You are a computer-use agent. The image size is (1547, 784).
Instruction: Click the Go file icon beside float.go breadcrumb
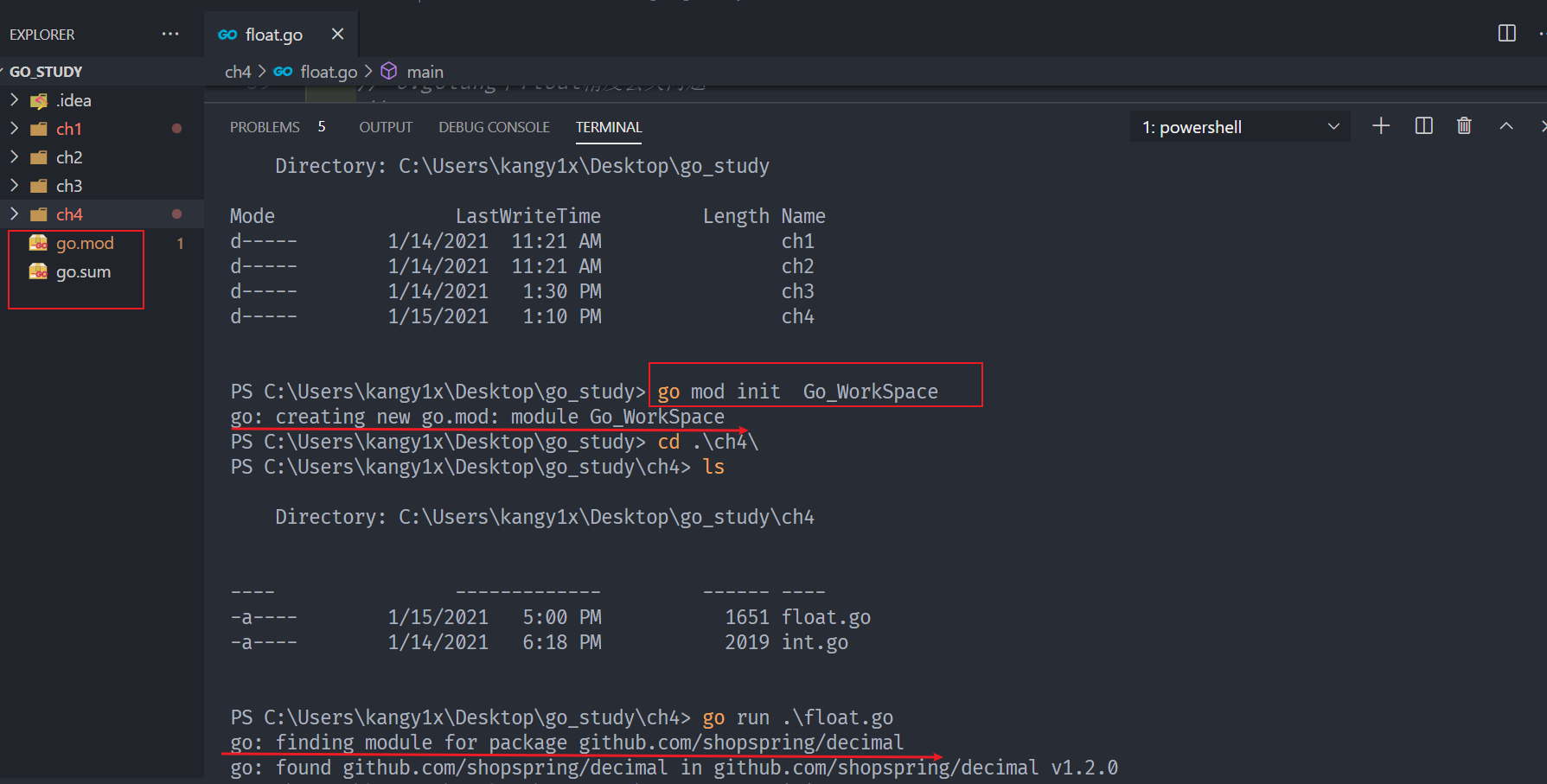pyautogui.click(x=283, y=71)
